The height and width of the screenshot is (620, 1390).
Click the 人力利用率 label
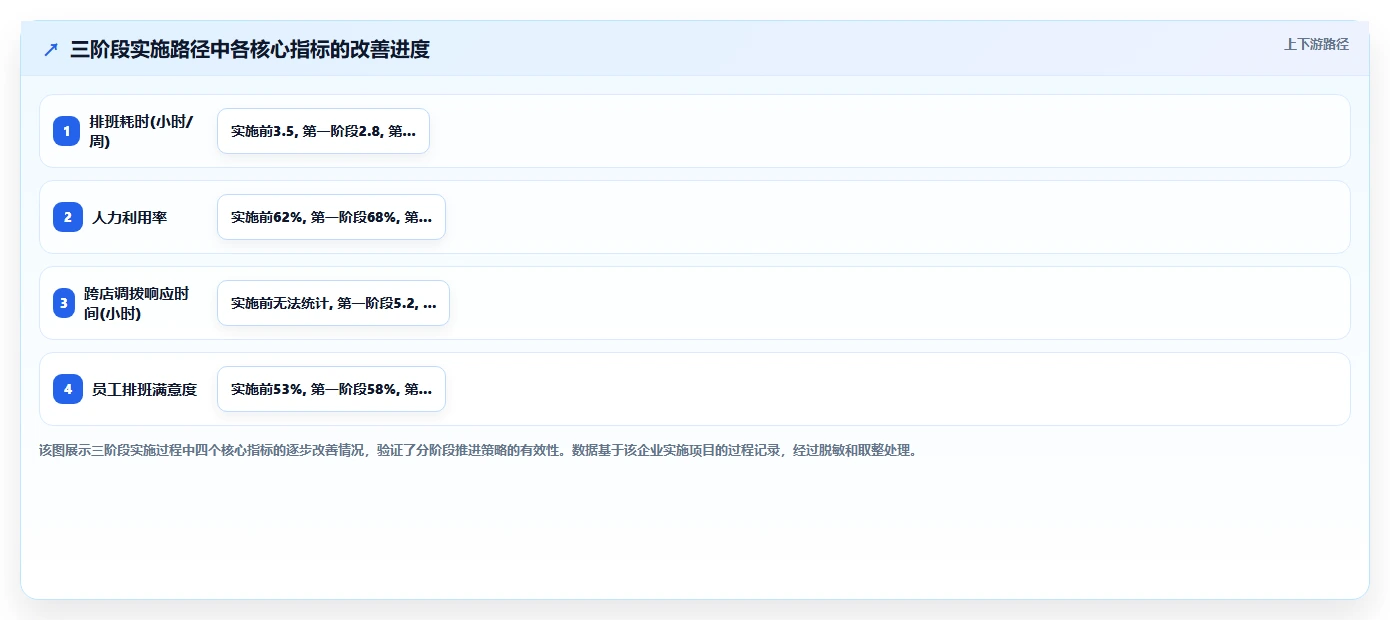(x=130, y=217)
